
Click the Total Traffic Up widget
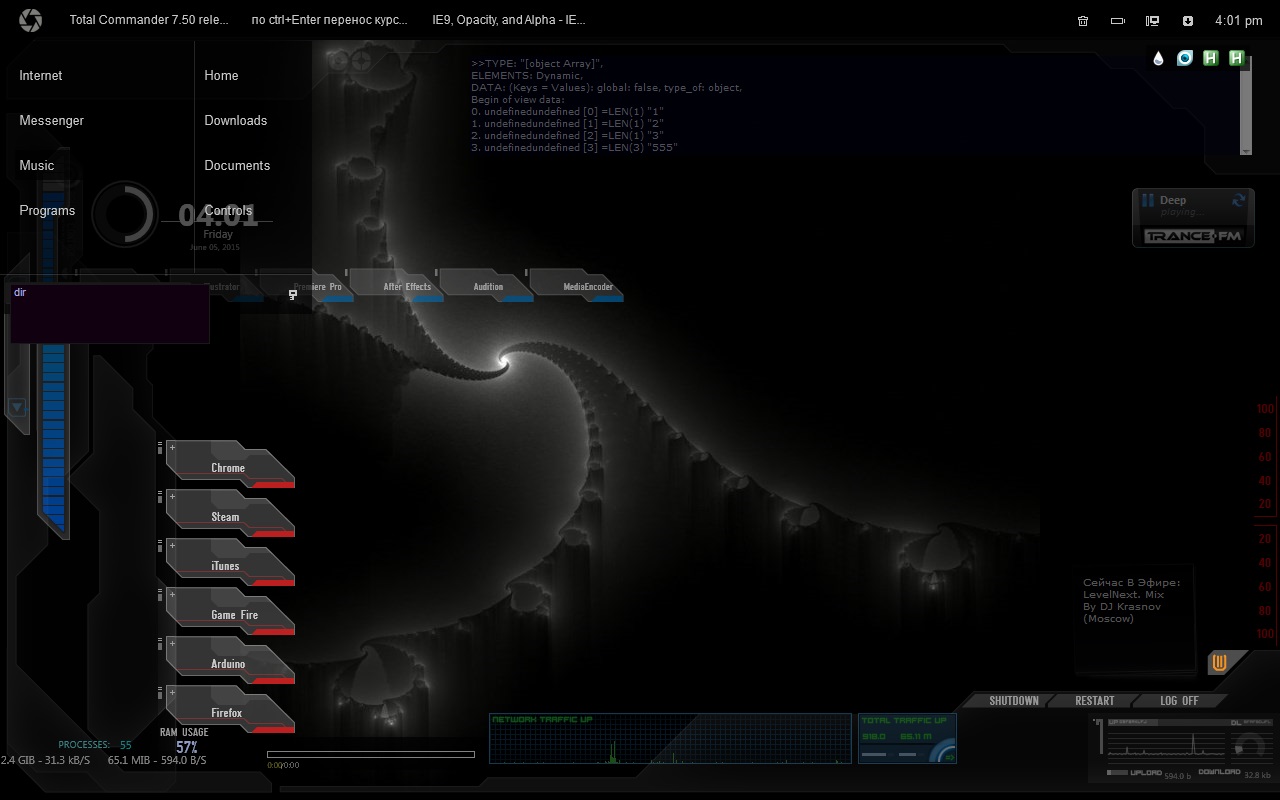pos(907,739)
